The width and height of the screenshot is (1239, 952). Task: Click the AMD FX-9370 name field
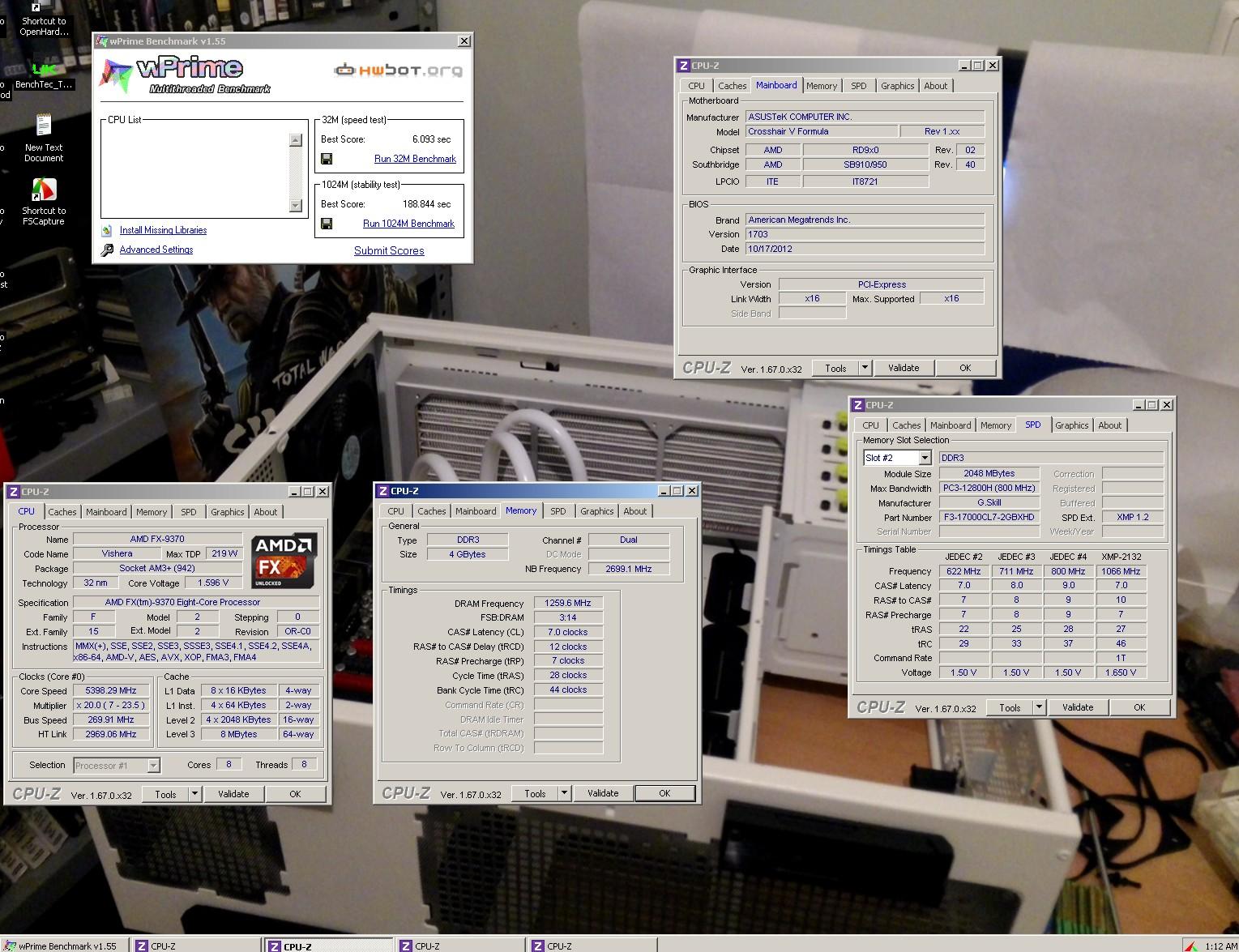pyautogui.click(x=157, y=539)
